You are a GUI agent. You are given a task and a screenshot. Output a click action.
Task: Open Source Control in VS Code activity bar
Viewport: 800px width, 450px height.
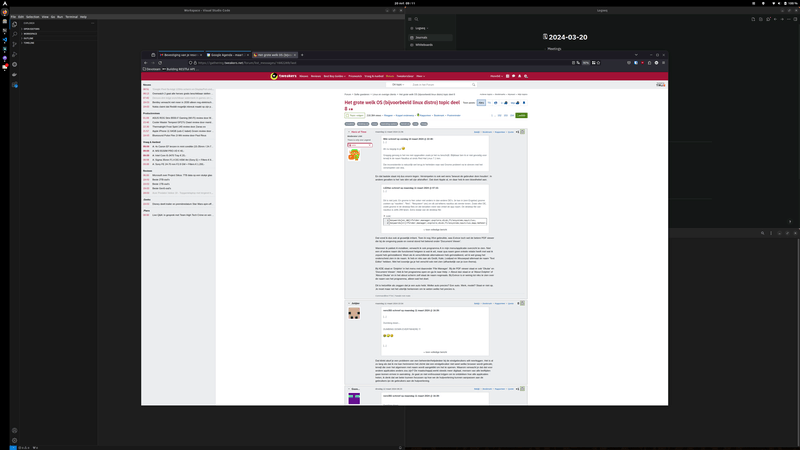(14, 44)
